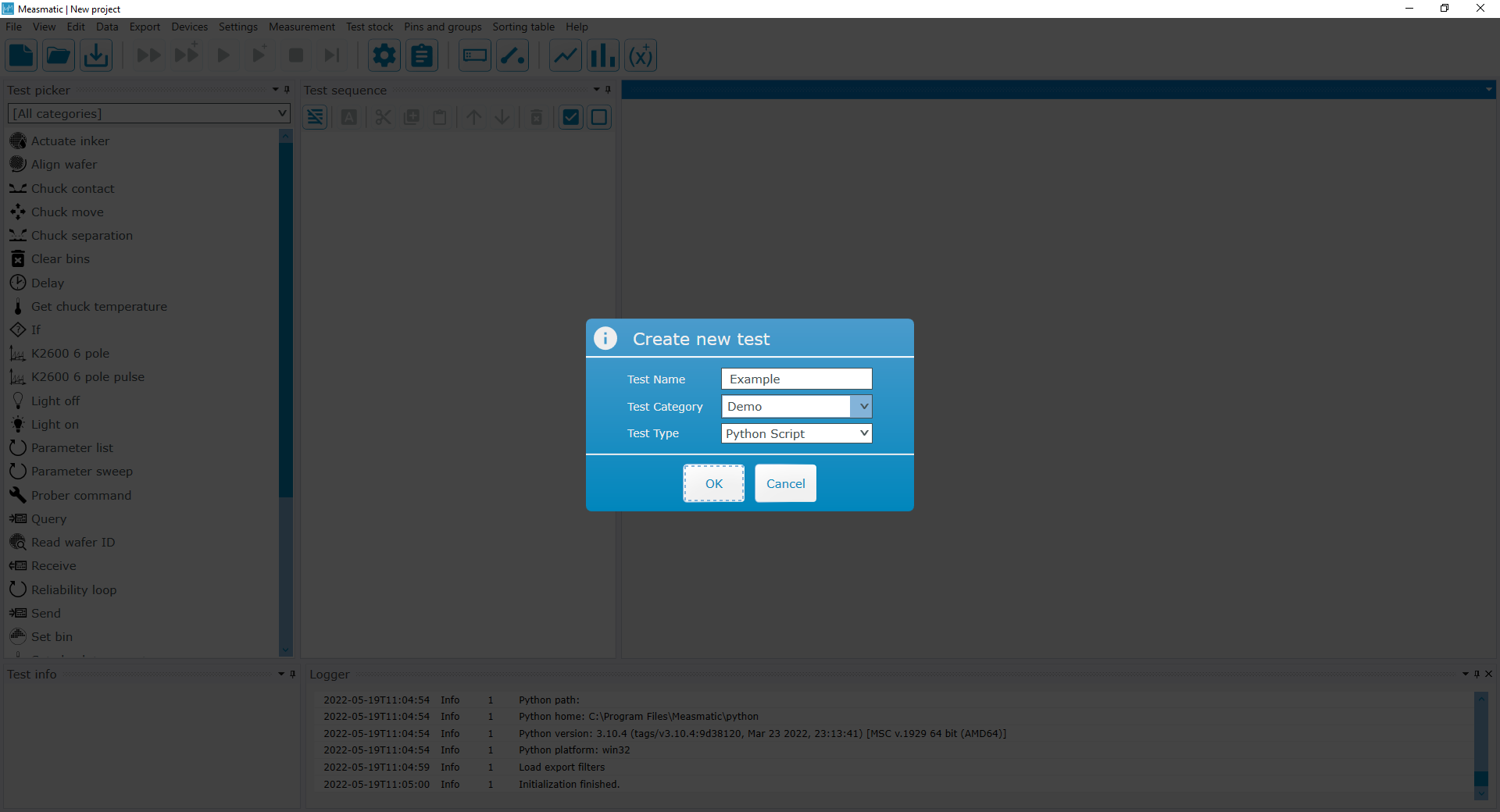Open the bar chart histogram icon

(603, 55)
